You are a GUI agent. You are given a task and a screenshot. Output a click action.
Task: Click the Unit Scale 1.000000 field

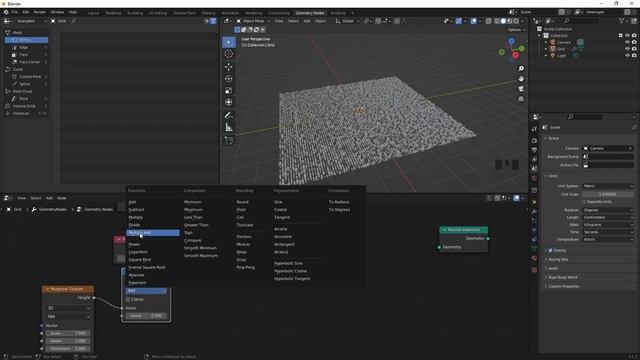pyautogui.click(x=608, y=194)
